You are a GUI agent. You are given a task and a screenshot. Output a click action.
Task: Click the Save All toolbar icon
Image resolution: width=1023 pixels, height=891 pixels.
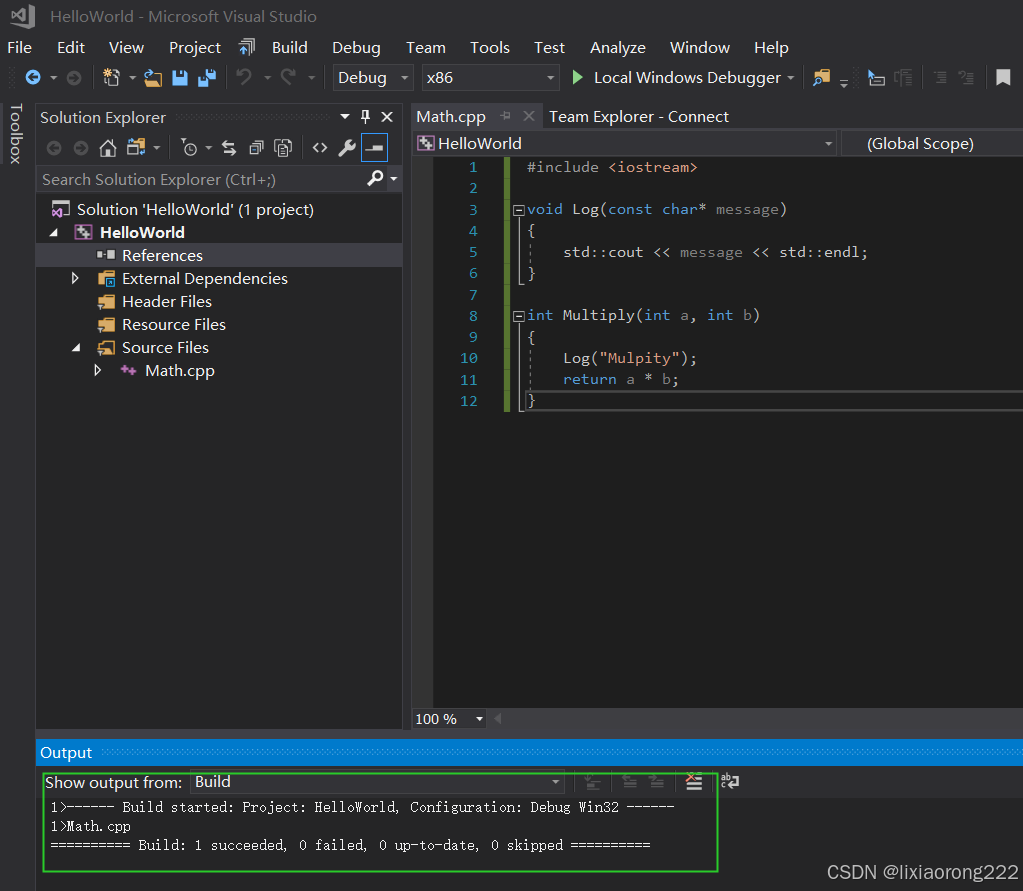point(207,77)
